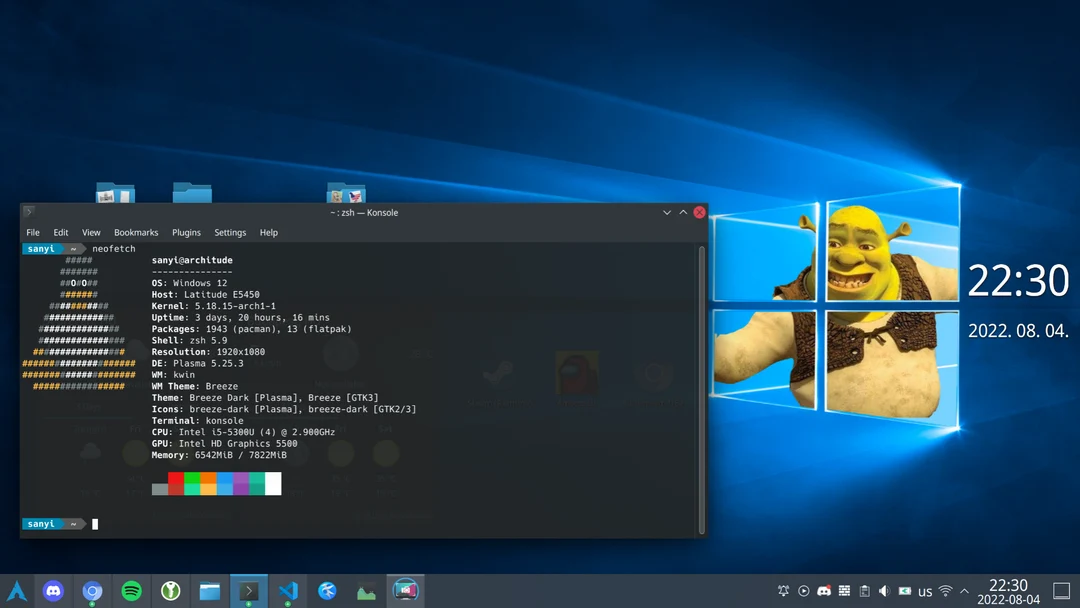Open the Discord tray icon with notification badge
The width and height of the screenshot is (1080, 608).
(x=824, y=591)
